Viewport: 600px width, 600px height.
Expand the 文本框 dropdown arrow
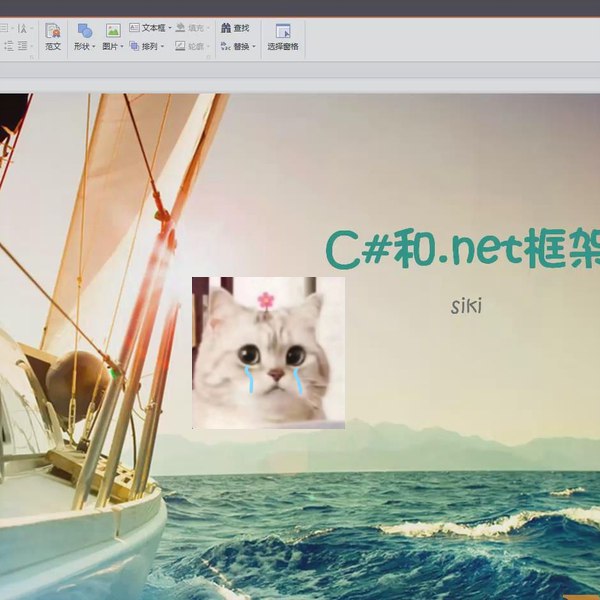pyautogui.click(x=170, y=28)
